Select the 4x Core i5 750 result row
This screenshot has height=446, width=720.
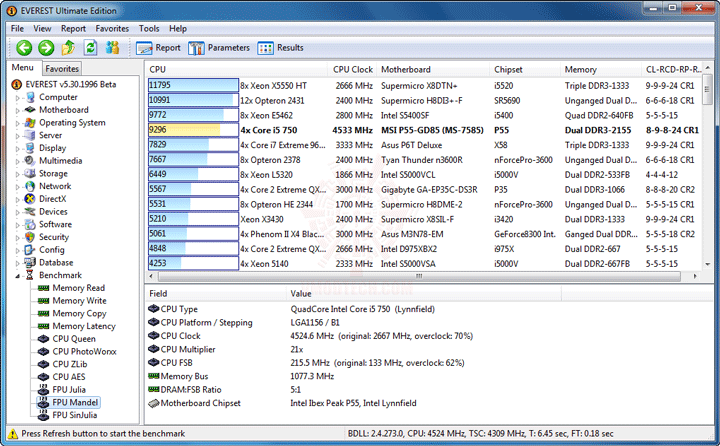423,130
